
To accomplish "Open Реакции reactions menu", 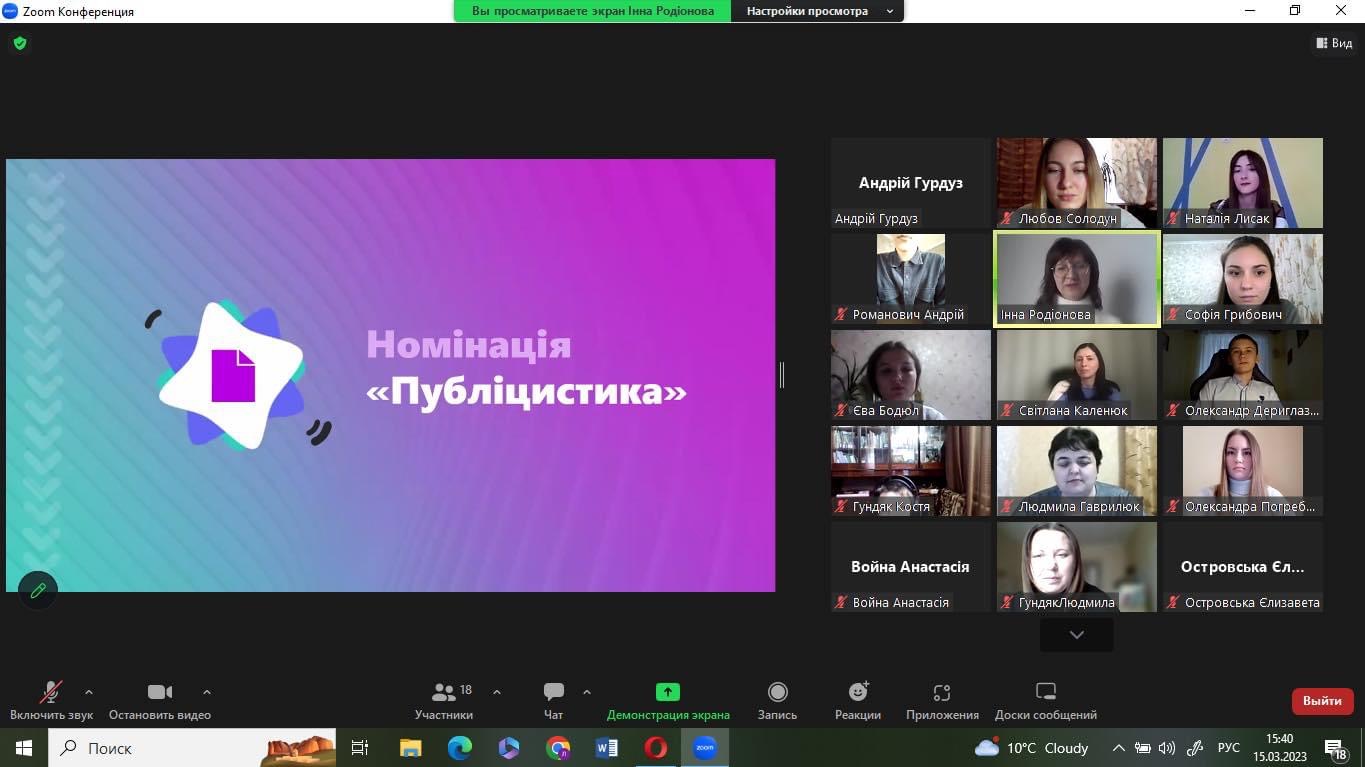I will [858, 701].
